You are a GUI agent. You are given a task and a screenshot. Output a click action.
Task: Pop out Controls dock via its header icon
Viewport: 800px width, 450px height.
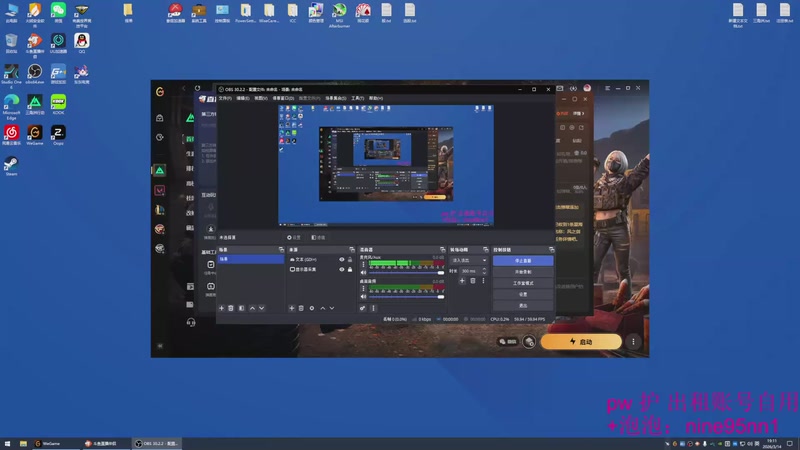pos(552,249)
